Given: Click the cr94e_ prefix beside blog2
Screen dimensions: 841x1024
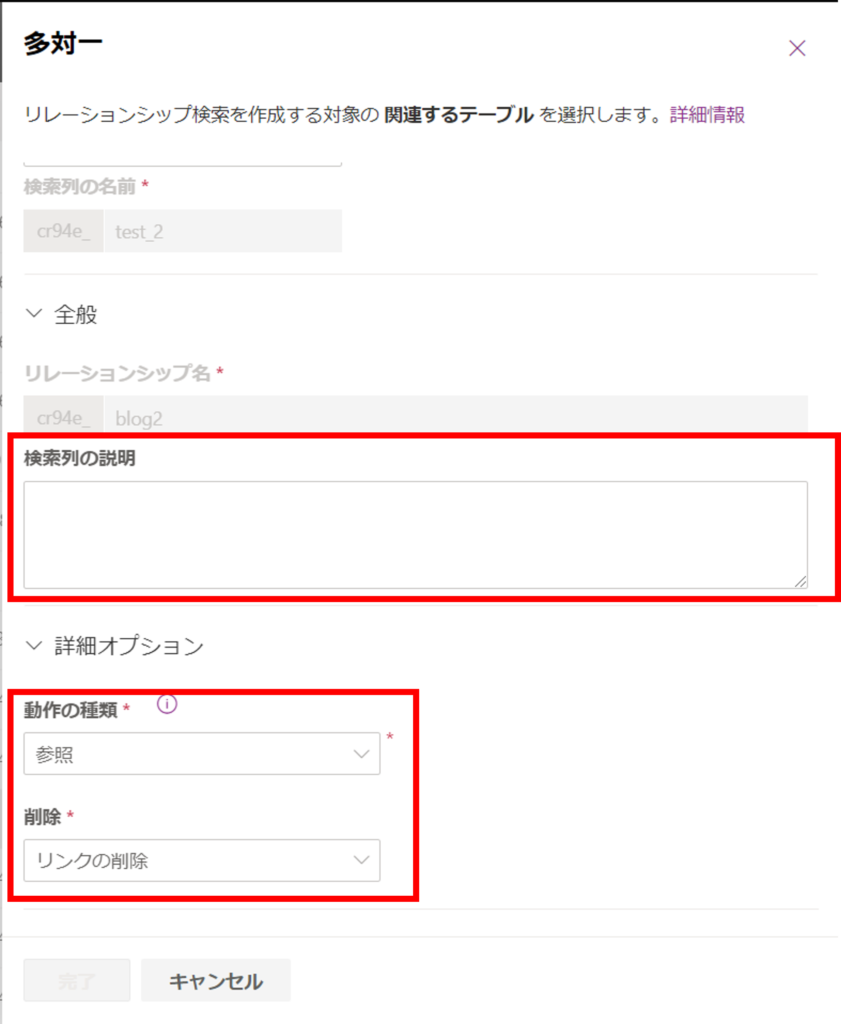Looking at the screenshot, I should 63,418.
